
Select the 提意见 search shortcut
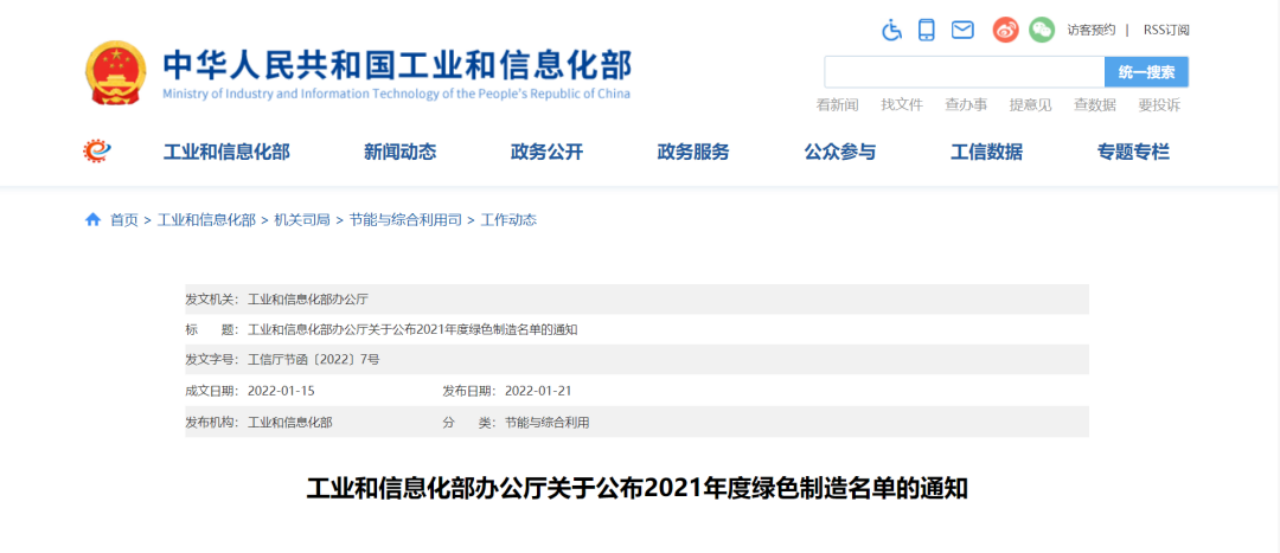1030,105
